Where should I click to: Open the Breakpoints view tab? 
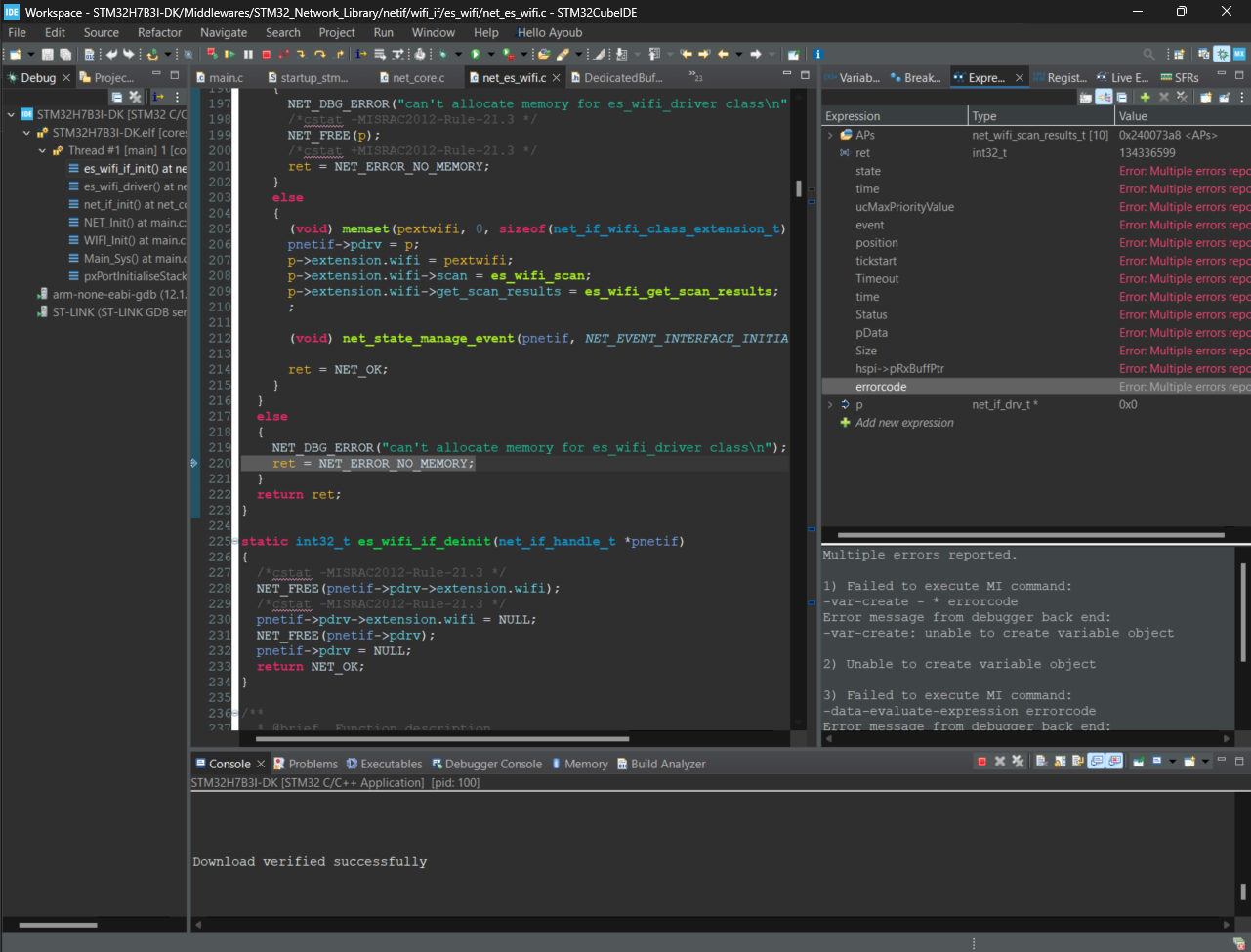[915, 78]
